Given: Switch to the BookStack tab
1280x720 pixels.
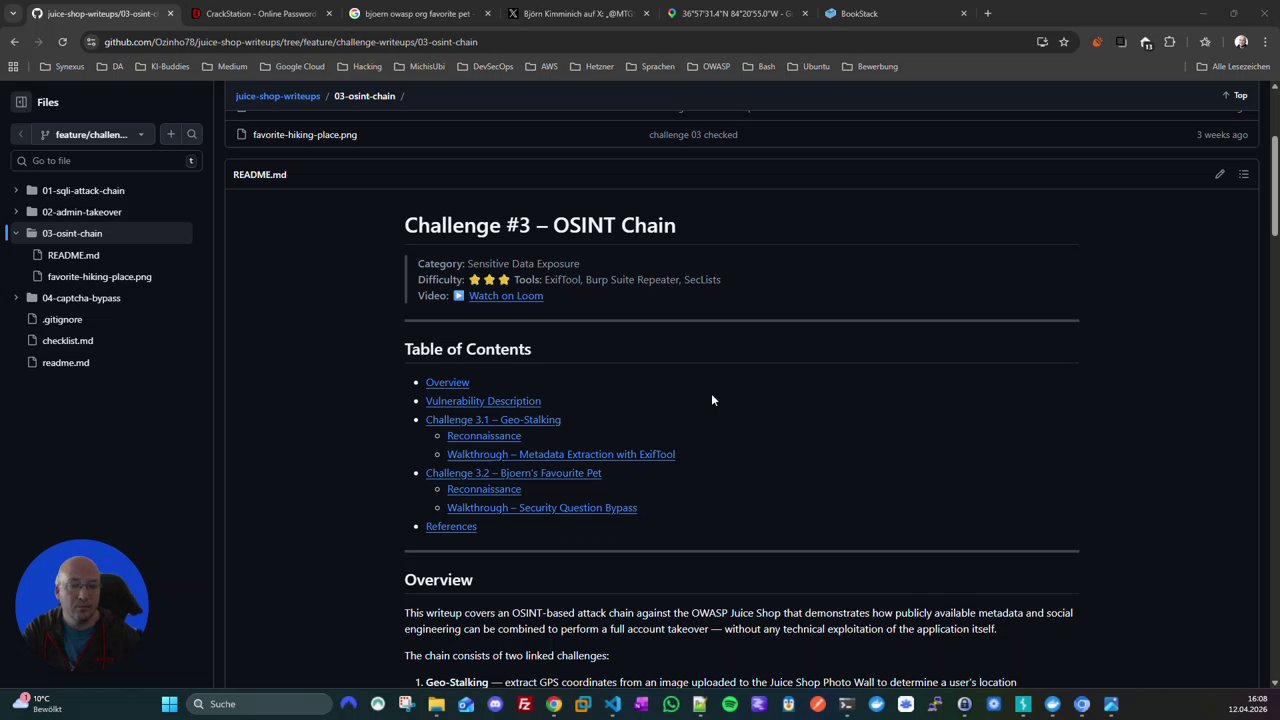Looking at the screenshot, I should (x=895, y=14).
